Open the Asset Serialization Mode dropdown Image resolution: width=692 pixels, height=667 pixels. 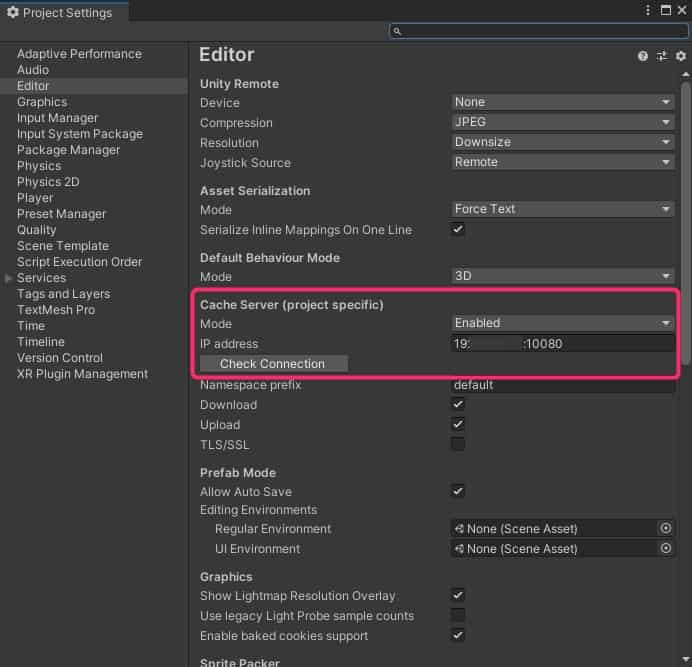[x=563, y=209]
